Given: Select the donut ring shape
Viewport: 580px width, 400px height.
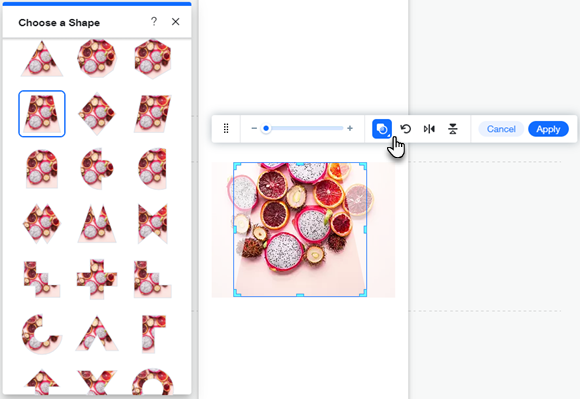Looking at the screenshot, I should coord(153,382).
